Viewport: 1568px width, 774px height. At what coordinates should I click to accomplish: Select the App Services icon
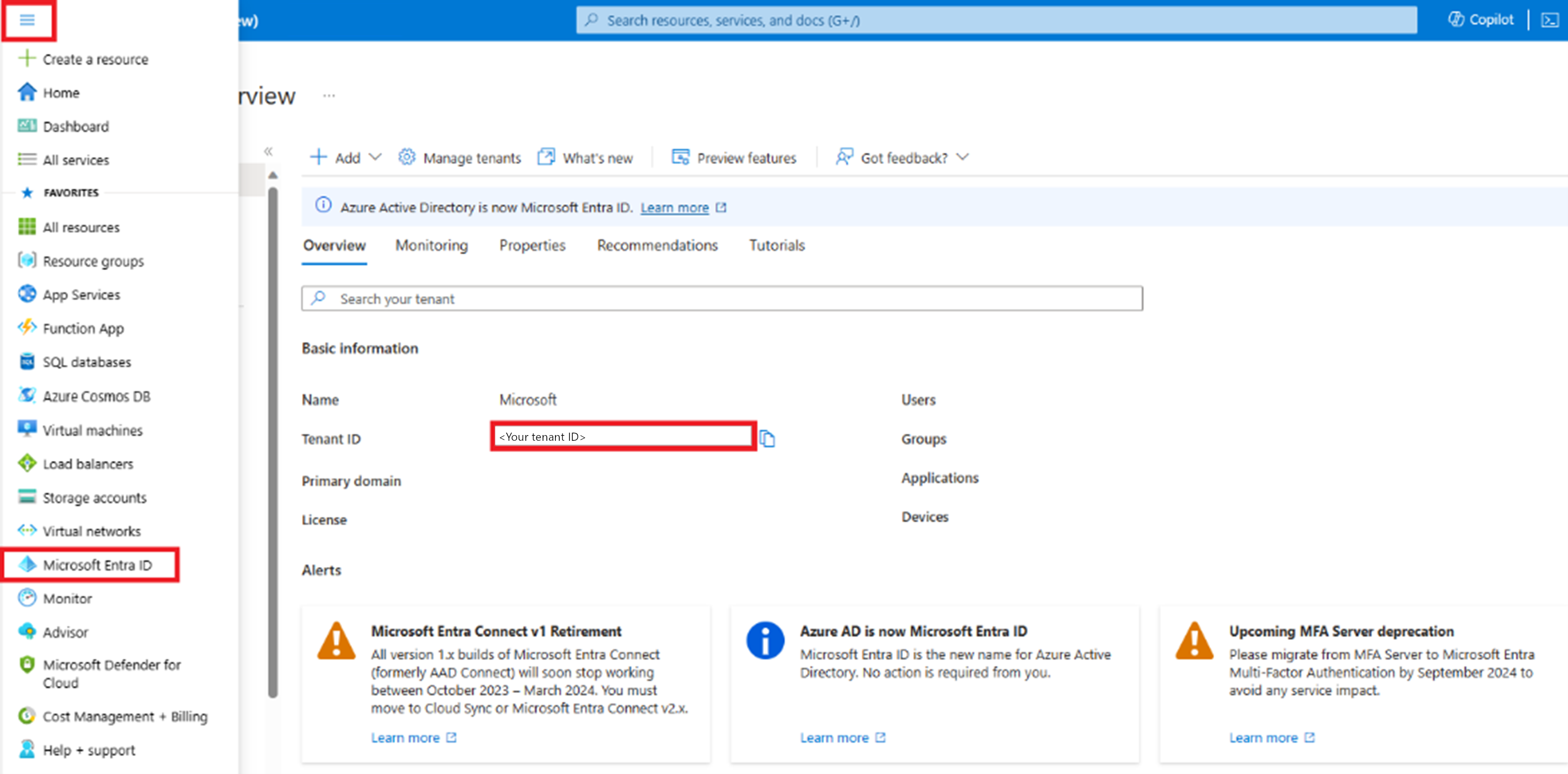tap(27, 294)
